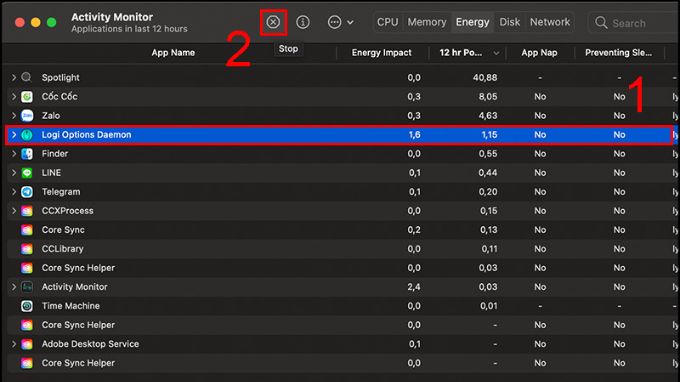The image size is (680, 382).
Task: Select the Energy tab
Action: (472, 22)
